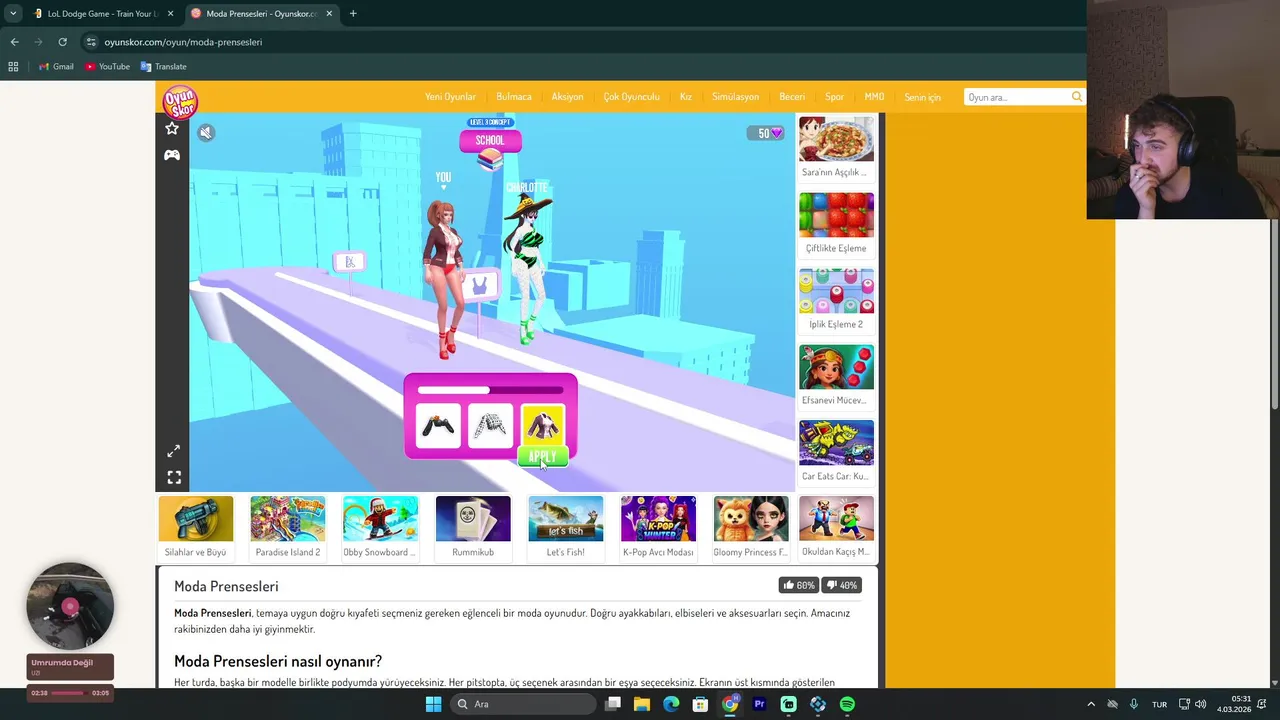This screenshot has height=720, width=1280.
Task: Toggle game sound with the speaker icon
Action: pyautogui.click(x=205, y=132)
